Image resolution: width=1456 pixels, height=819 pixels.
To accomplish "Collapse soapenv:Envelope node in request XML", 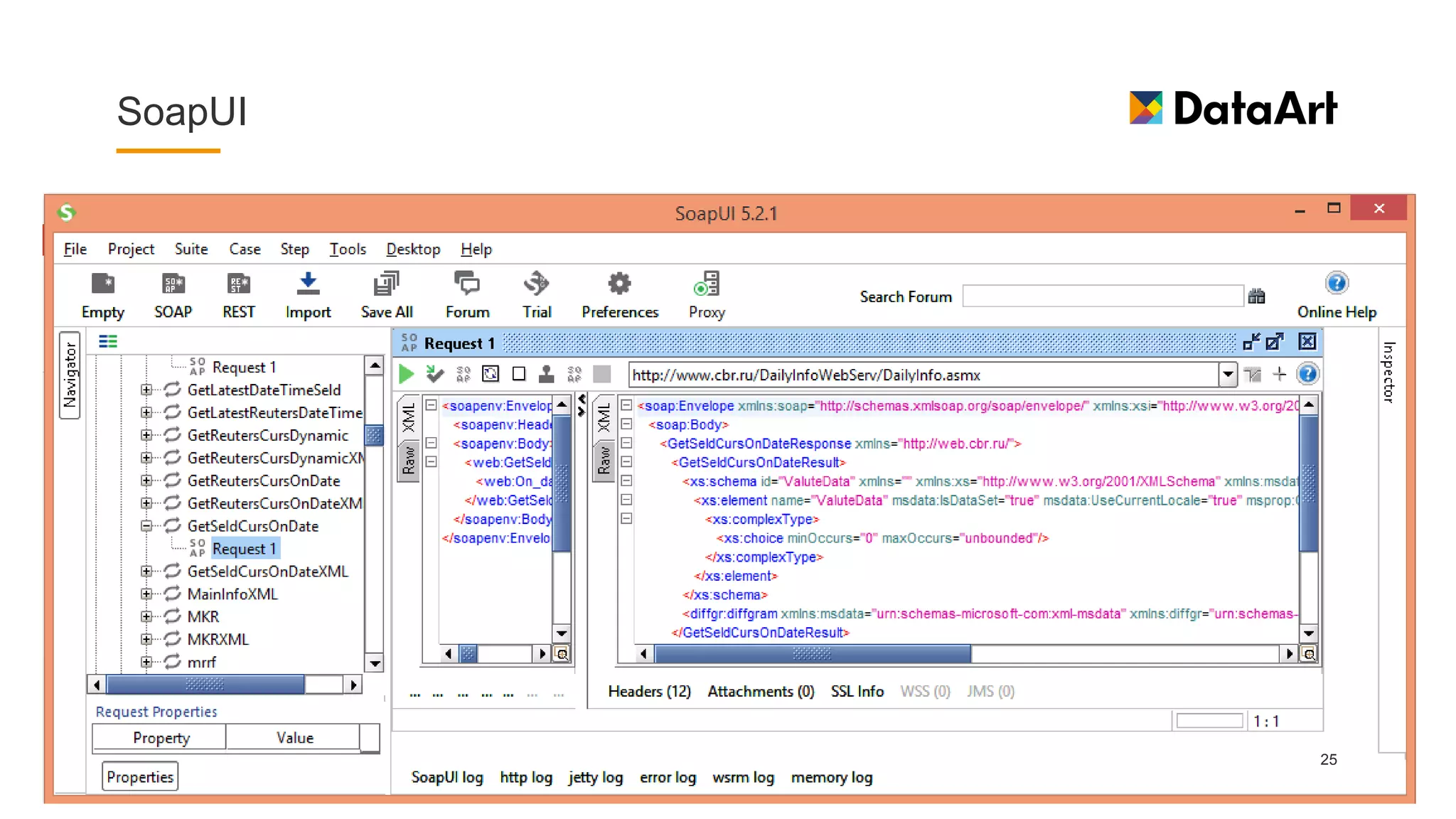I will 431,405.
